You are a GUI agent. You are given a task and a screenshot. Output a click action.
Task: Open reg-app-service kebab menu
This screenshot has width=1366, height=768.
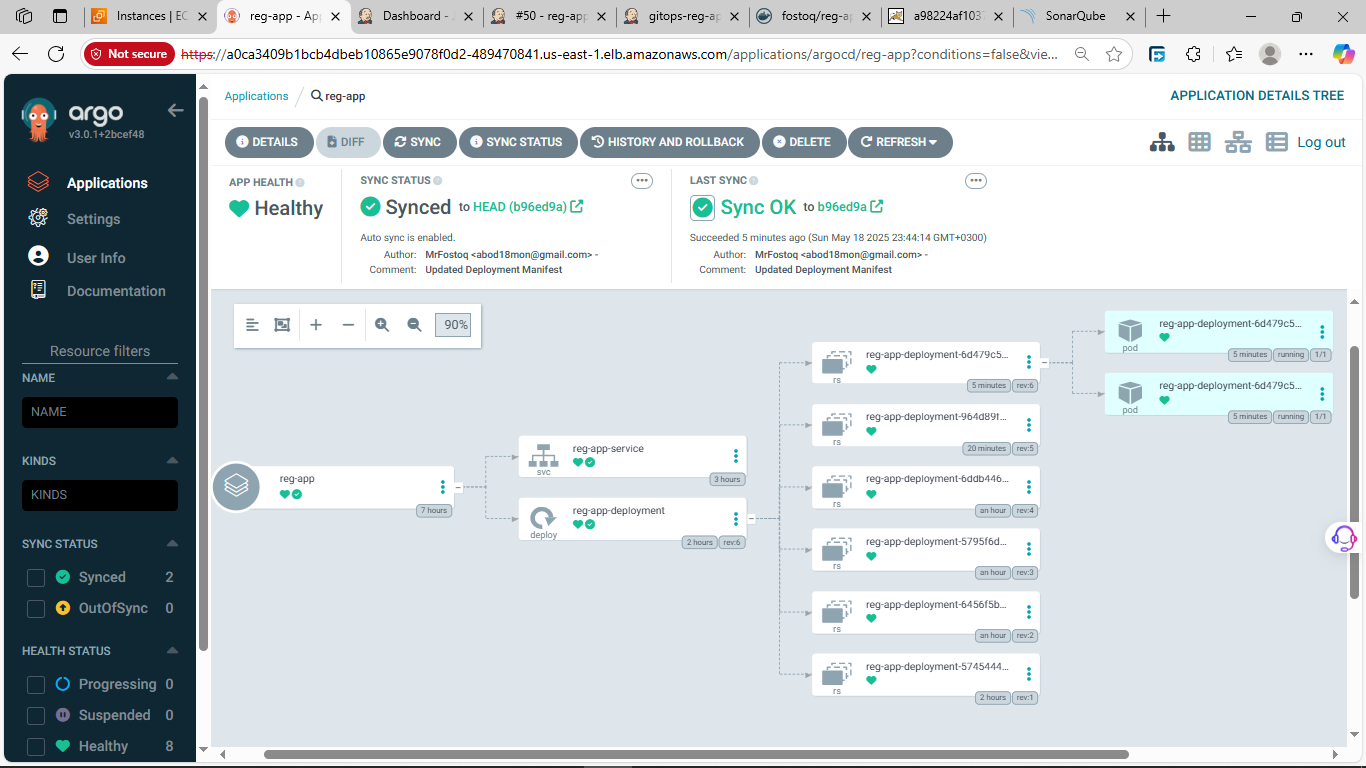(x=736, y=456)
